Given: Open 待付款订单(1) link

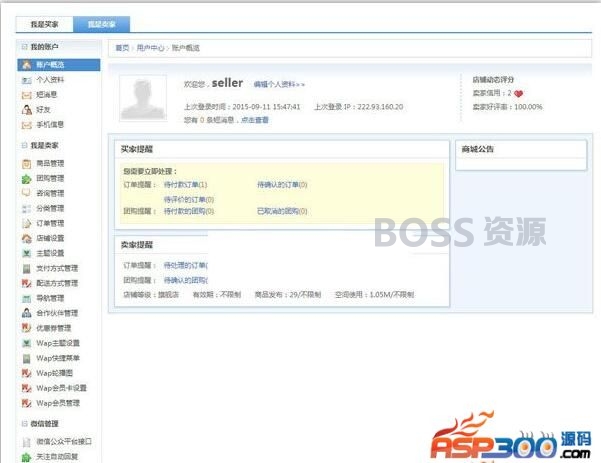Looking at the screenshot, I should click(x=186, y=185).
